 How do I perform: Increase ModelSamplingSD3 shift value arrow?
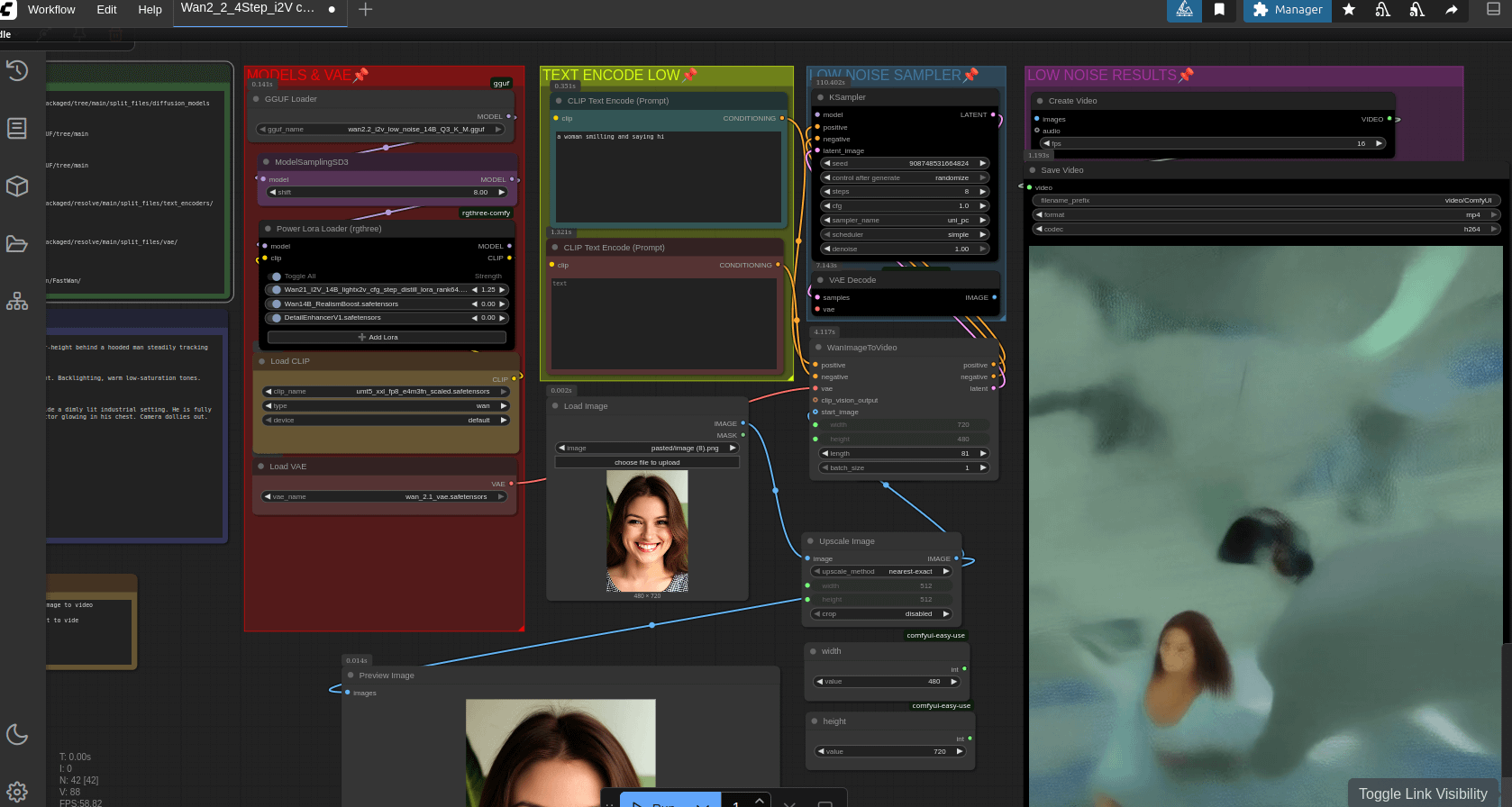[502, 193]
